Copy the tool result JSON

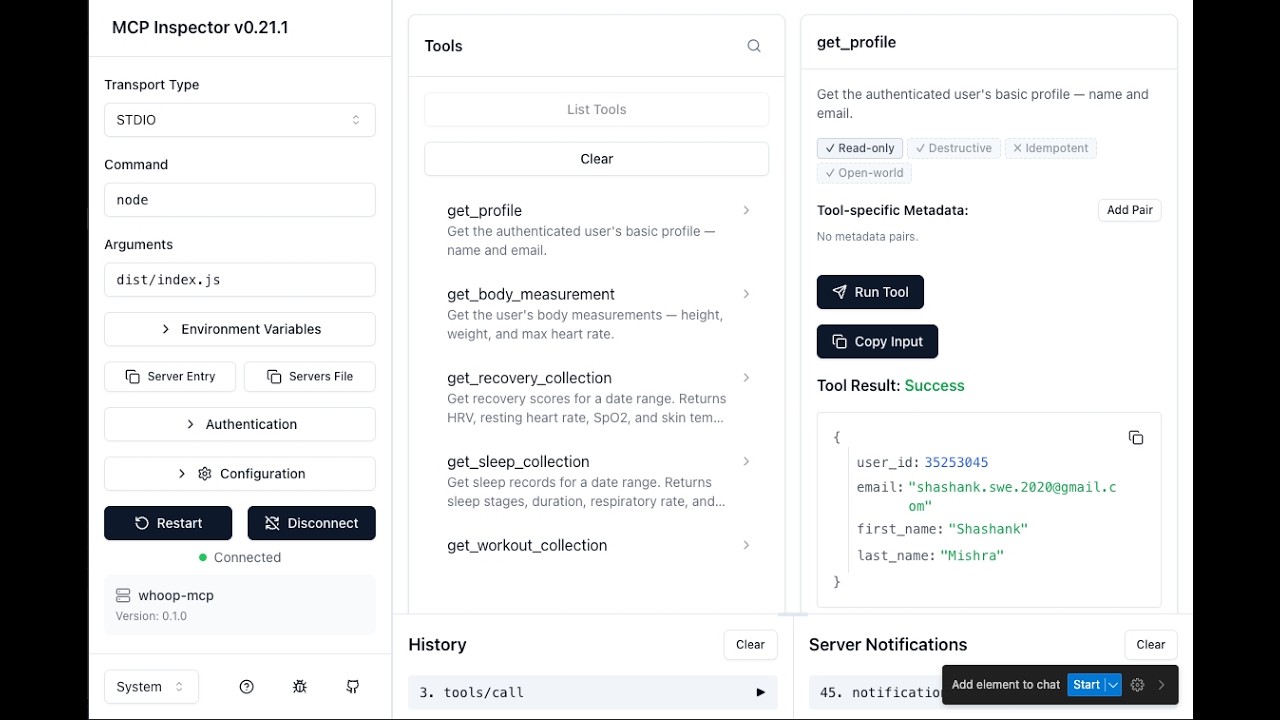click(x=1136, y=438)
